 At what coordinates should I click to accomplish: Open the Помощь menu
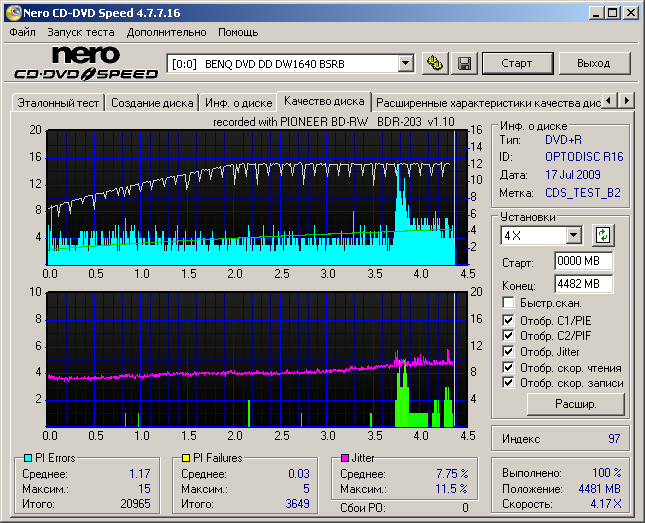tap(238, 32)
